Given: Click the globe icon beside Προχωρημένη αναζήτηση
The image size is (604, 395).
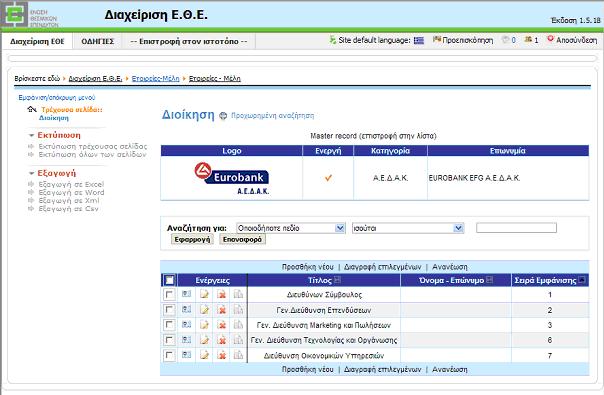Looking at the screenshot, I should (223, 116).
